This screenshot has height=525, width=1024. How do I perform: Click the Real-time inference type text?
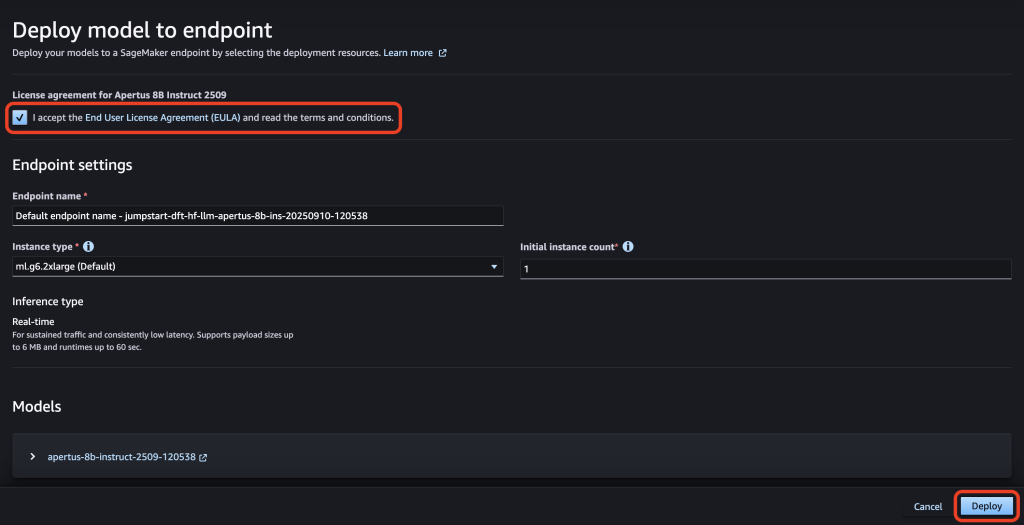coord(33,321)
